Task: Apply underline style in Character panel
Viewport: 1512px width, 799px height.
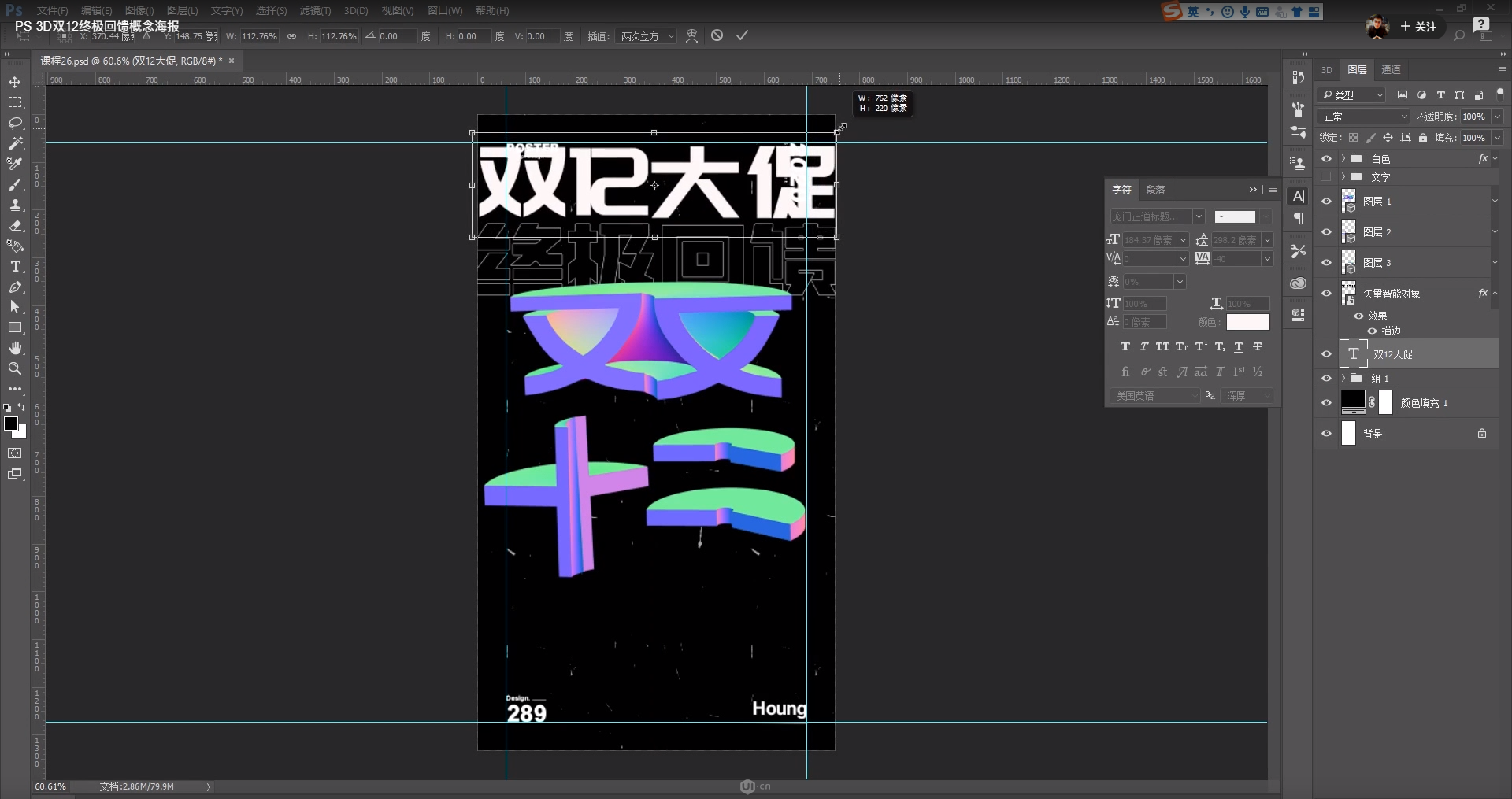Action: point(1239,347)
